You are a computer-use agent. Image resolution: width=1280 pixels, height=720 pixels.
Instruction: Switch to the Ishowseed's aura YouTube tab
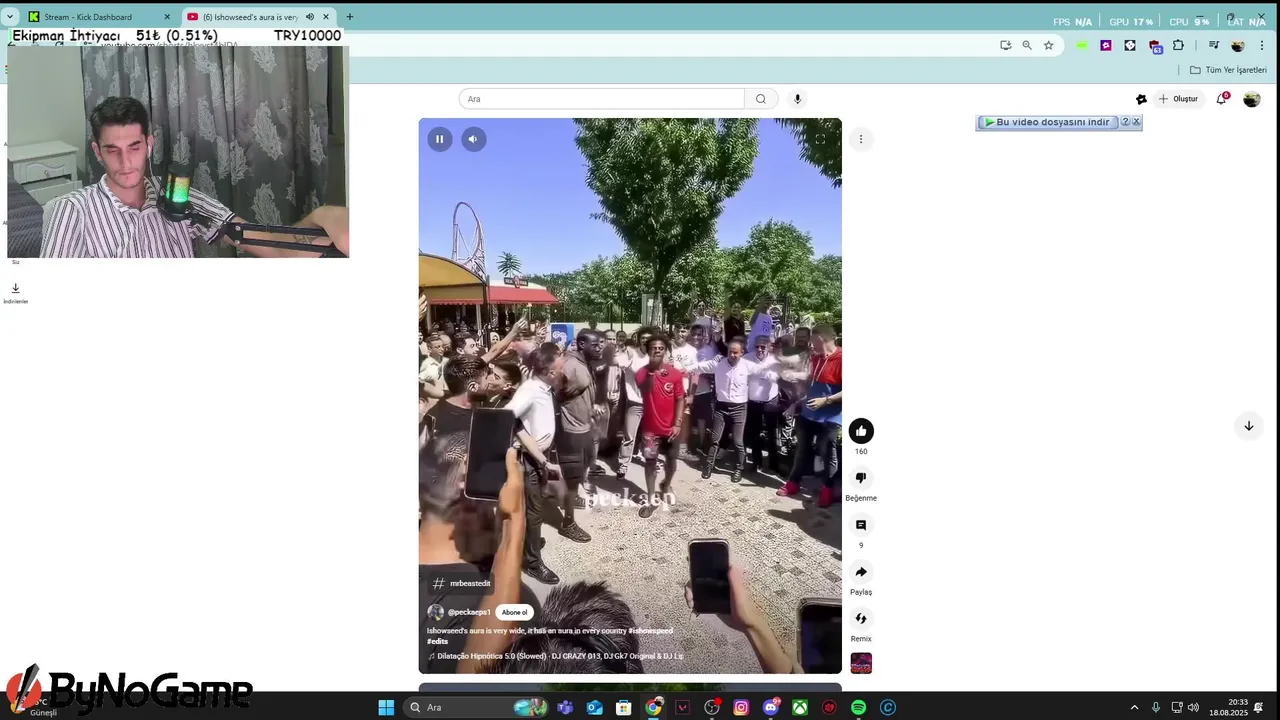point(258,17)
